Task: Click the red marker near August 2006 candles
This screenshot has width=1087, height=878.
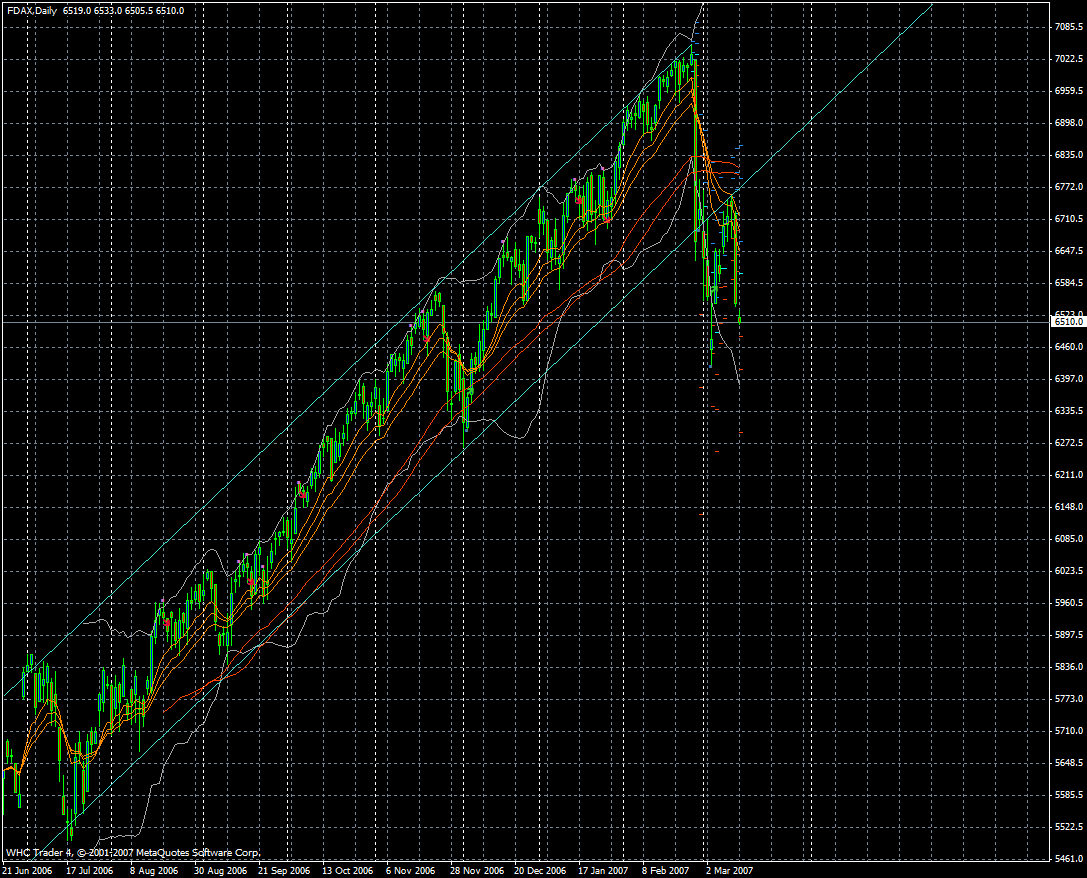Action: click(167, 622)
